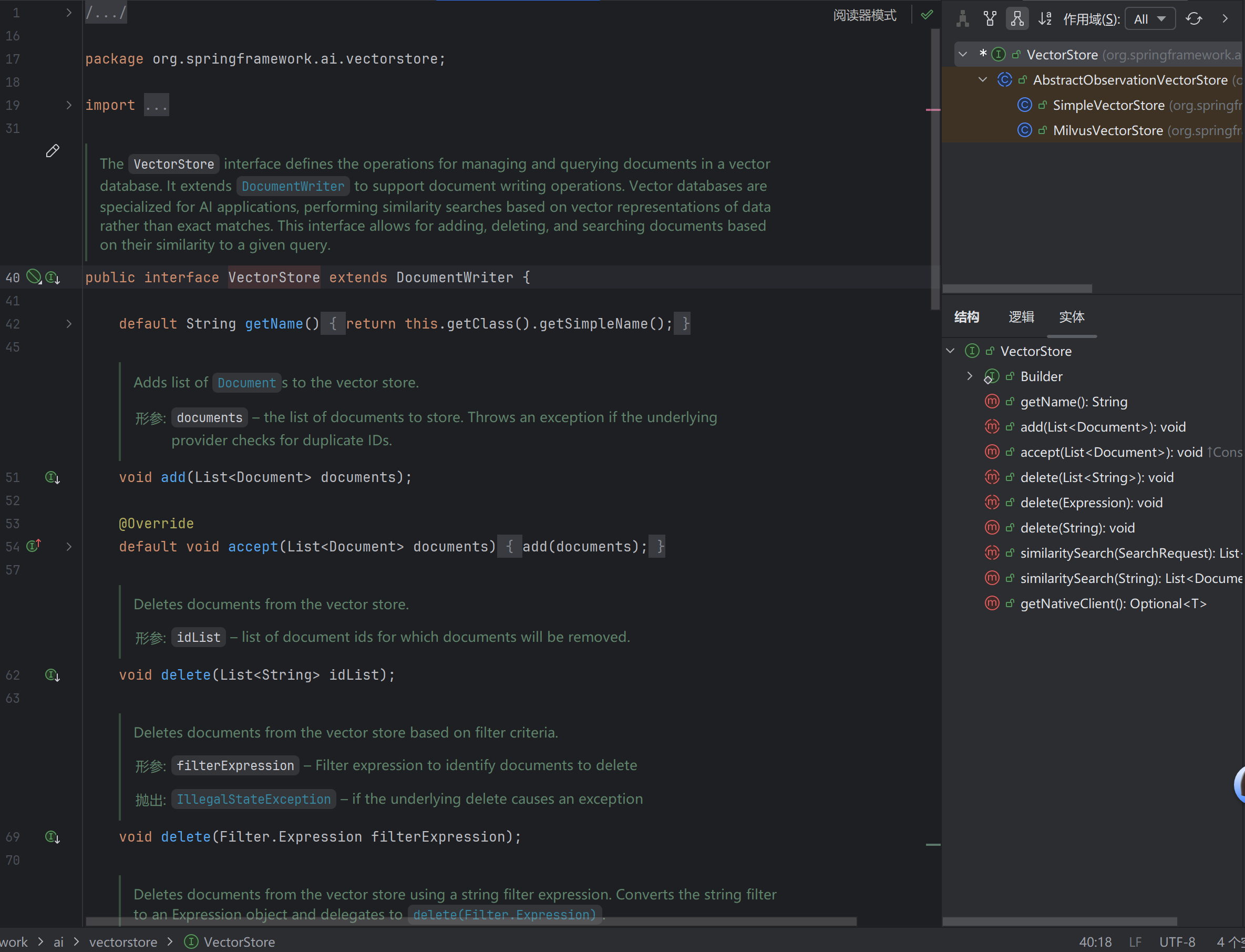Collapse AbstractObservationVectorStore hierarchy node
Viewport: 1245px width, 952px height.
click(x=983, y=80)
